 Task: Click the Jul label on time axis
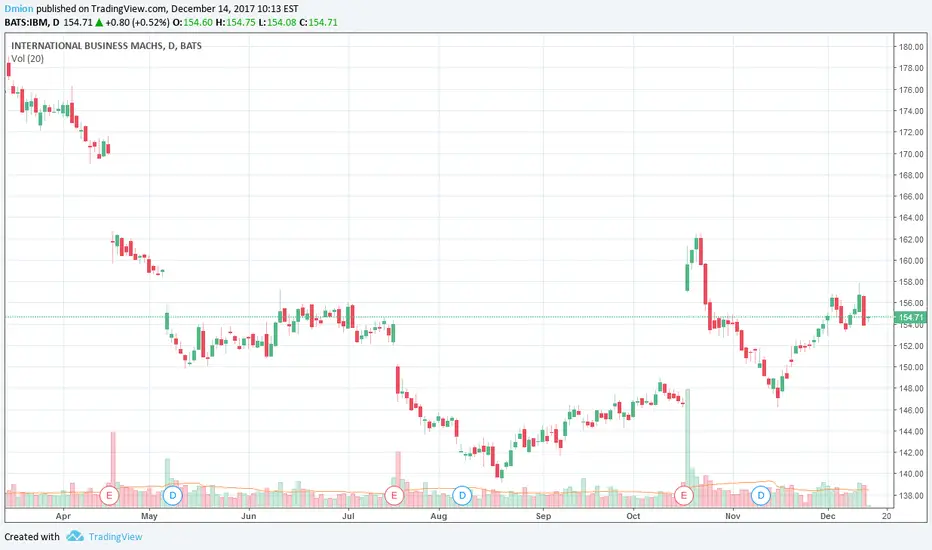348,516
